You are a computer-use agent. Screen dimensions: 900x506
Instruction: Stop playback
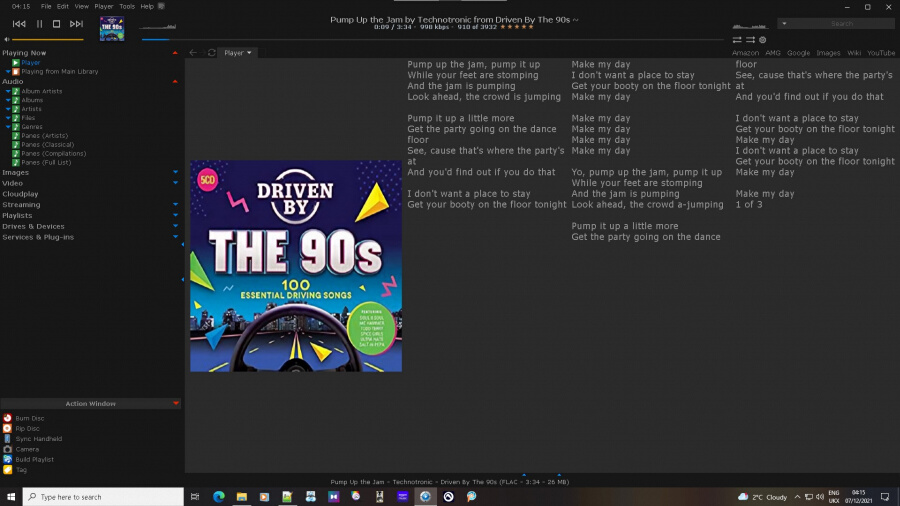(56, 24)
